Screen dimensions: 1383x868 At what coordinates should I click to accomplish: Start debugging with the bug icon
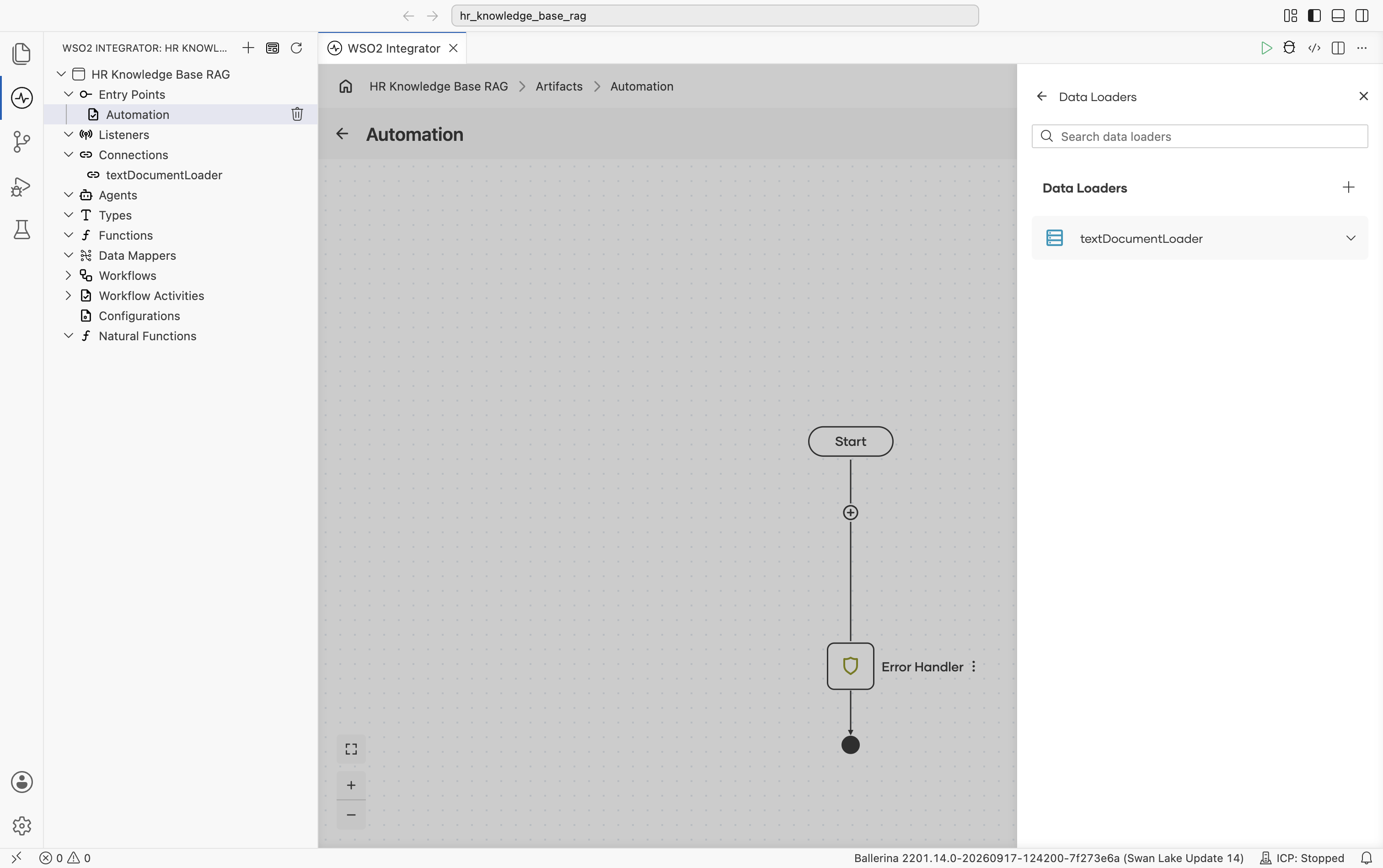[1289, 48]
